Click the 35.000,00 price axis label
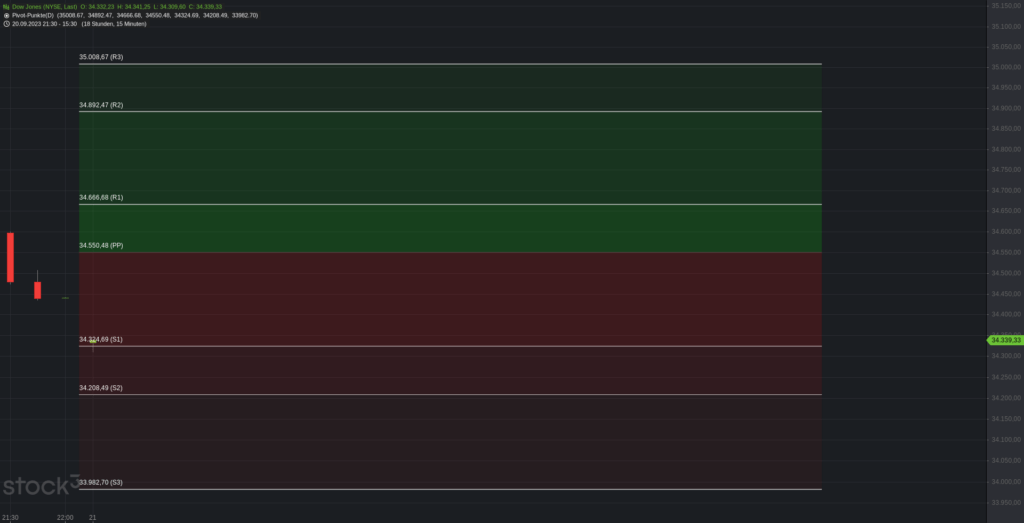Viewport: 1024px width, 523px height. (1006, 67)
